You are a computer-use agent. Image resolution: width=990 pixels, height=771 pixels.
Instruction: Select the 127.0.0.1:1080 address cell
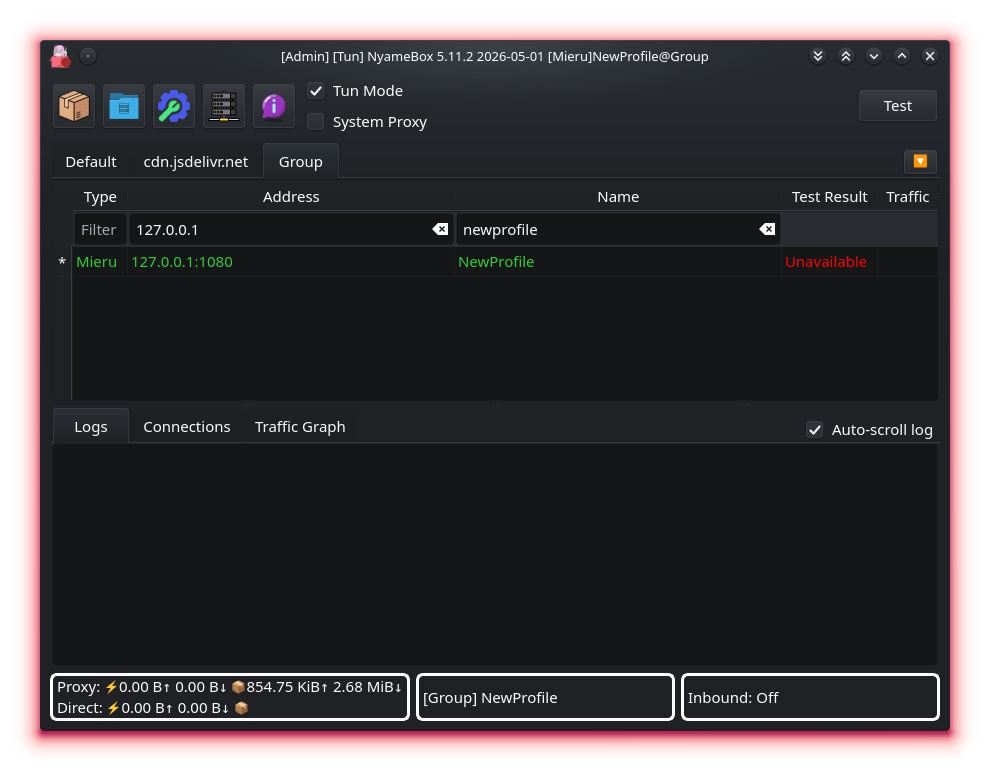pos(291,261)
